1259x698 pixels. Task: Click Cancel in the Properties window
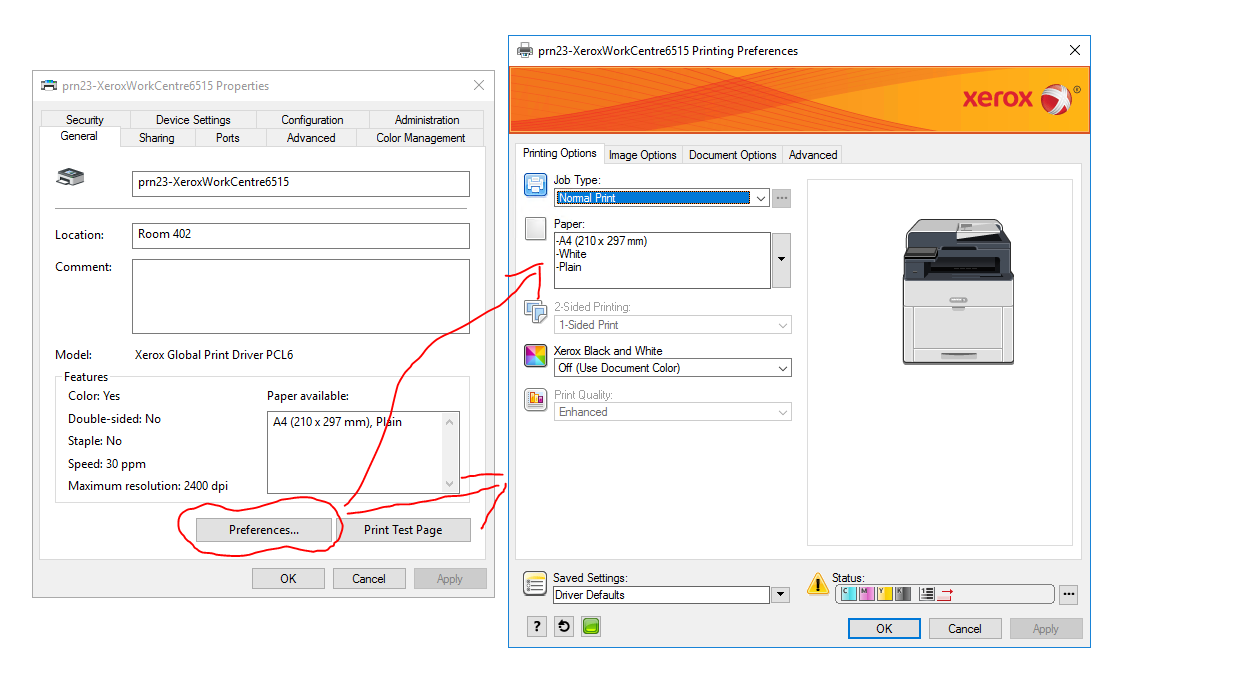[x=369, y=579]
